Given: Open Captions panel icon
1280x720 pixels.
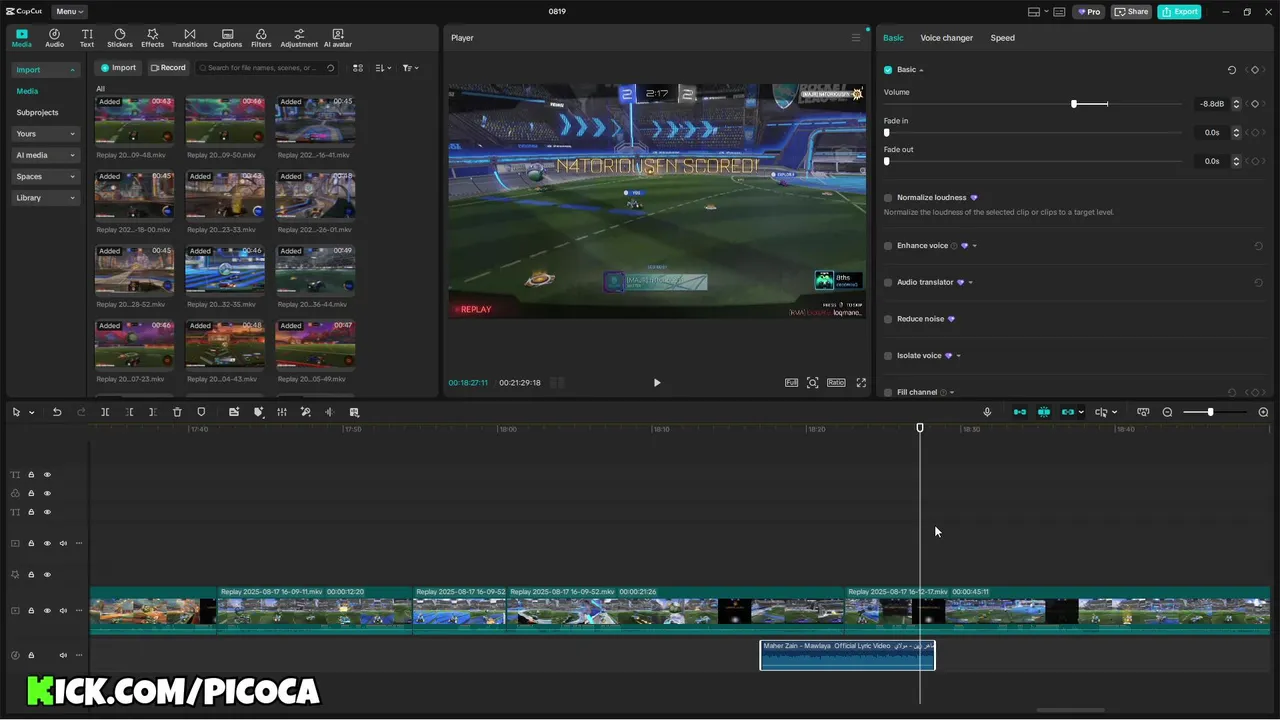Looking at the screenshot, I should (x=227, y=38).
